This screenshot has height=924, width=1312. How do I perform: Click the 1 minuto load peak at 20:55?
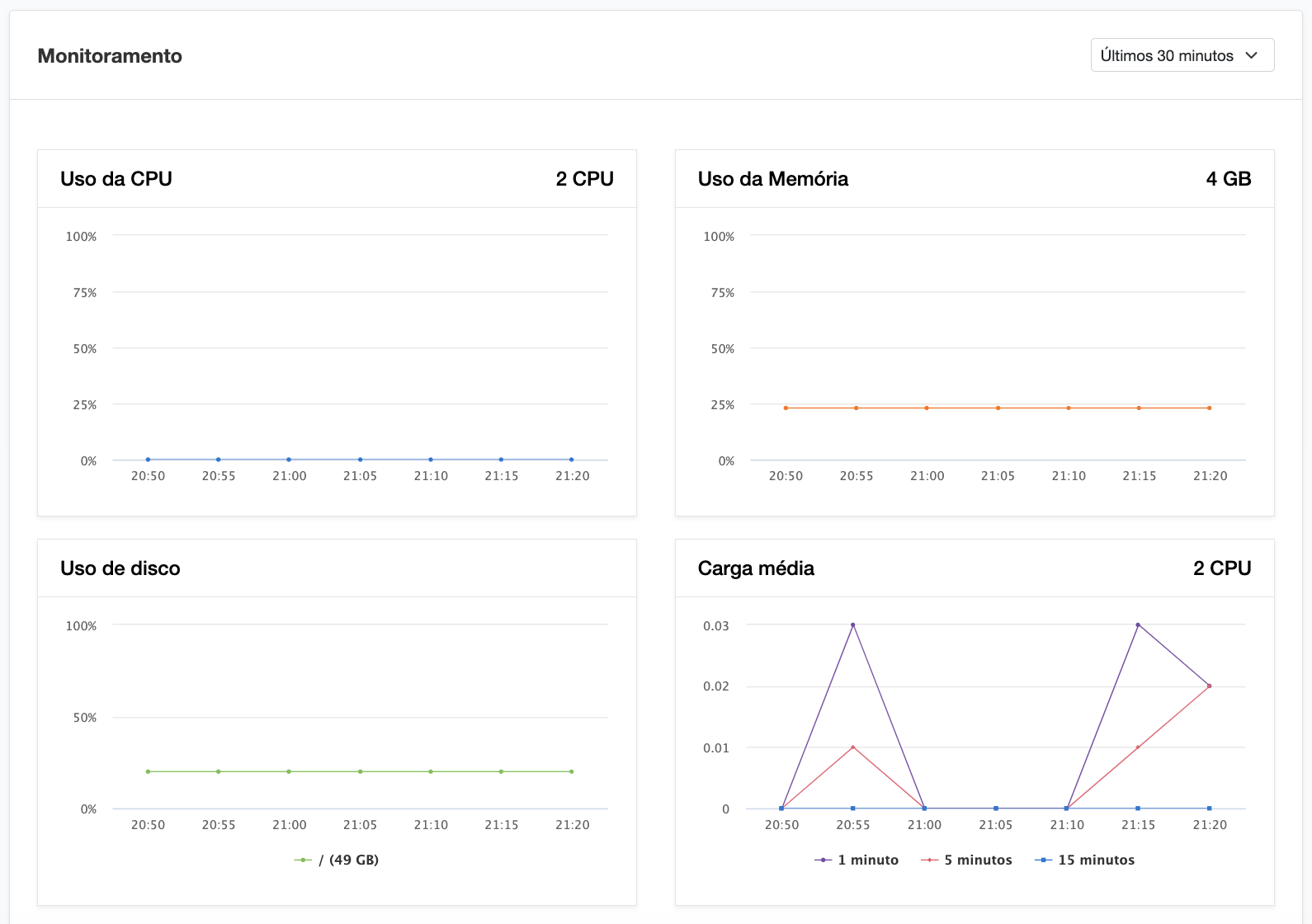coord(852,625)
